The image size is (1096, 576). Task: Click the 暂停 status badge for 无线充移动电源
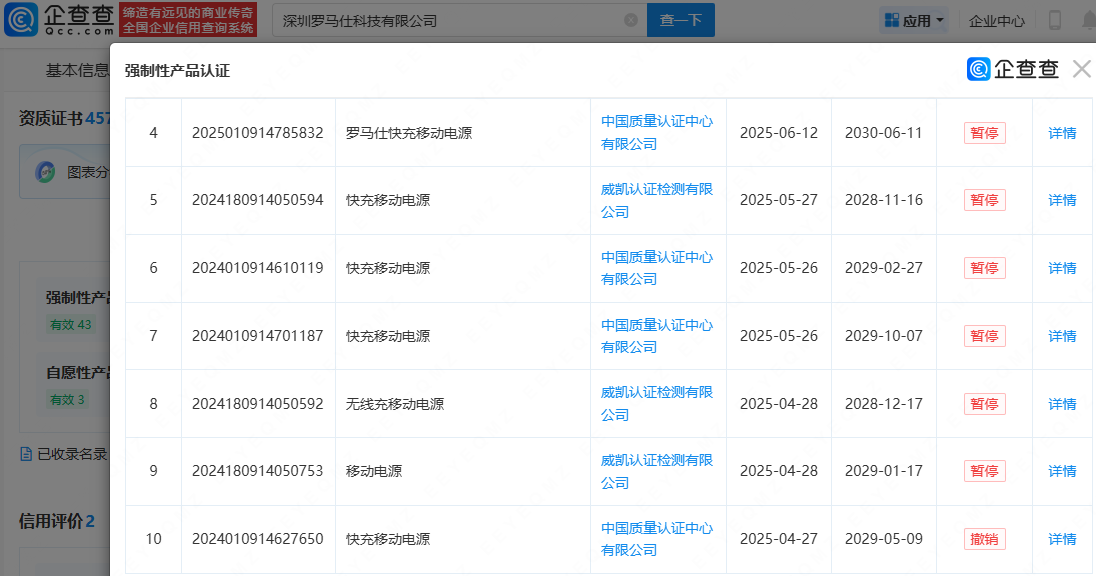(x=983, y=403)
